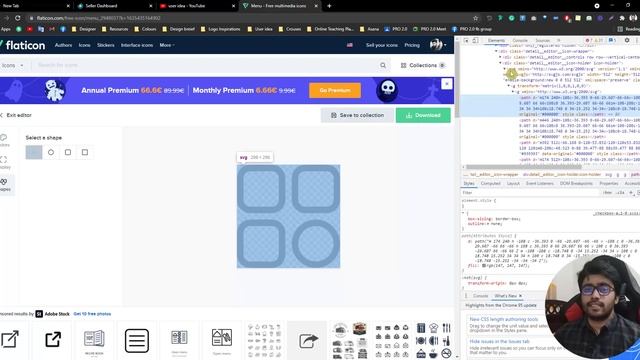
Task: Open the Apps bookmark shortcut
Action: coord(6,29)
